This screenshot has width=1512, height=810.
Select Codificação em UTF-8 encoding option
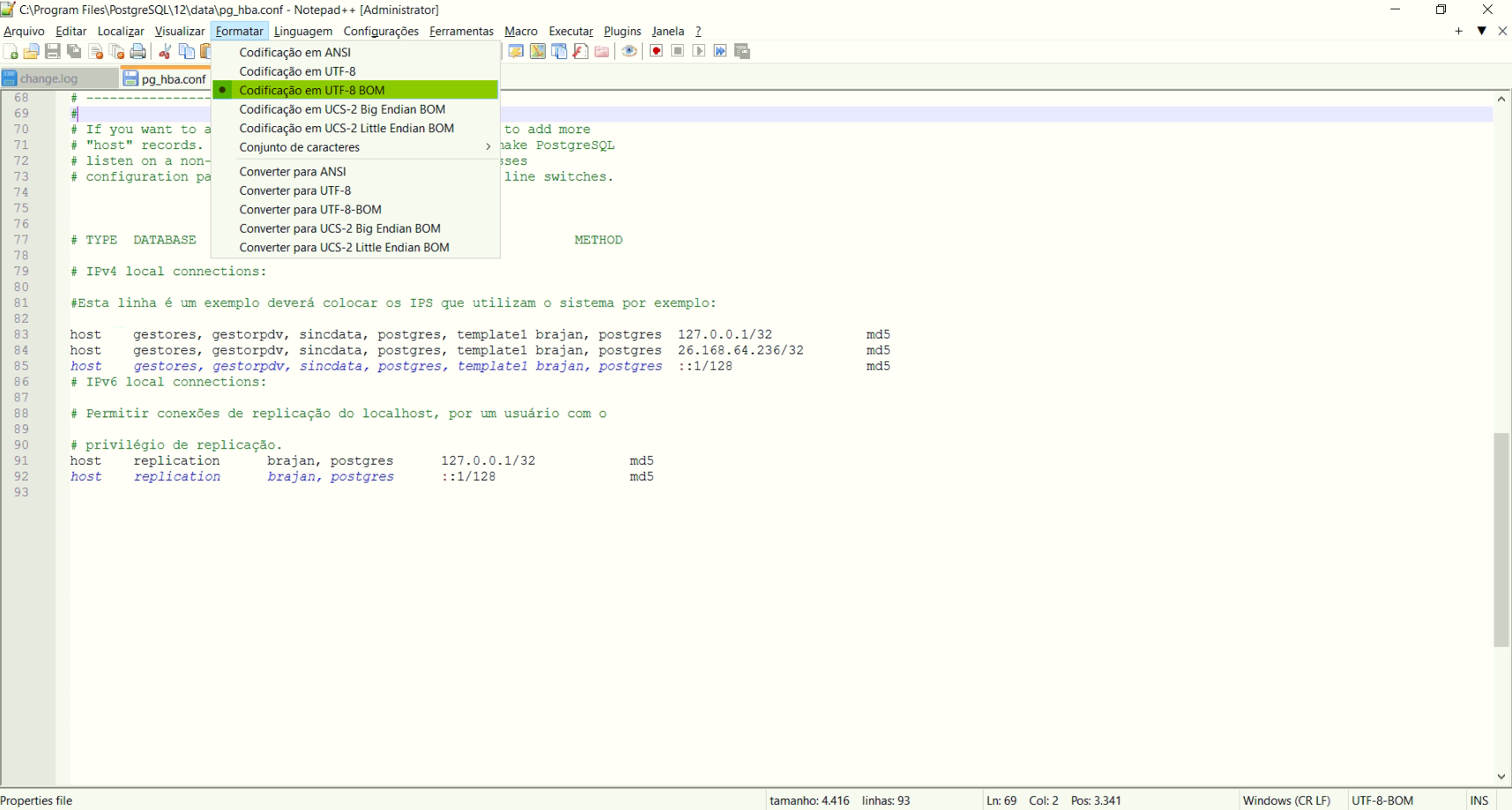coord(297,71)
